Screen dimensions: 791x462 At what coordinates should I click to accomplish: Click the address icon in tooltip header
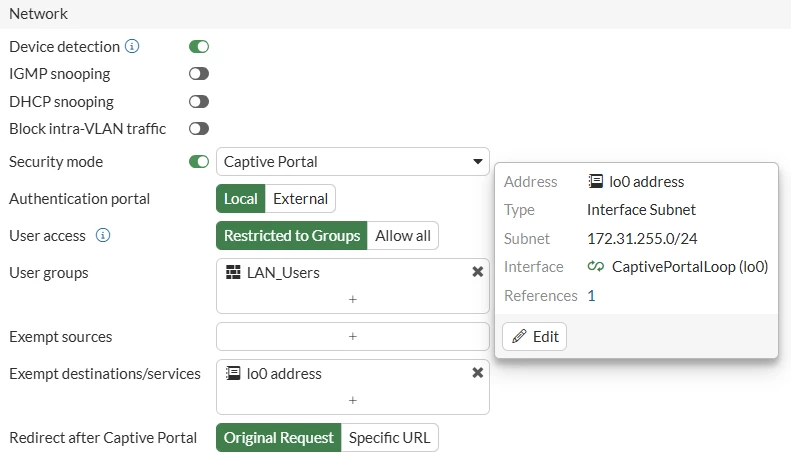click(596, 181)
